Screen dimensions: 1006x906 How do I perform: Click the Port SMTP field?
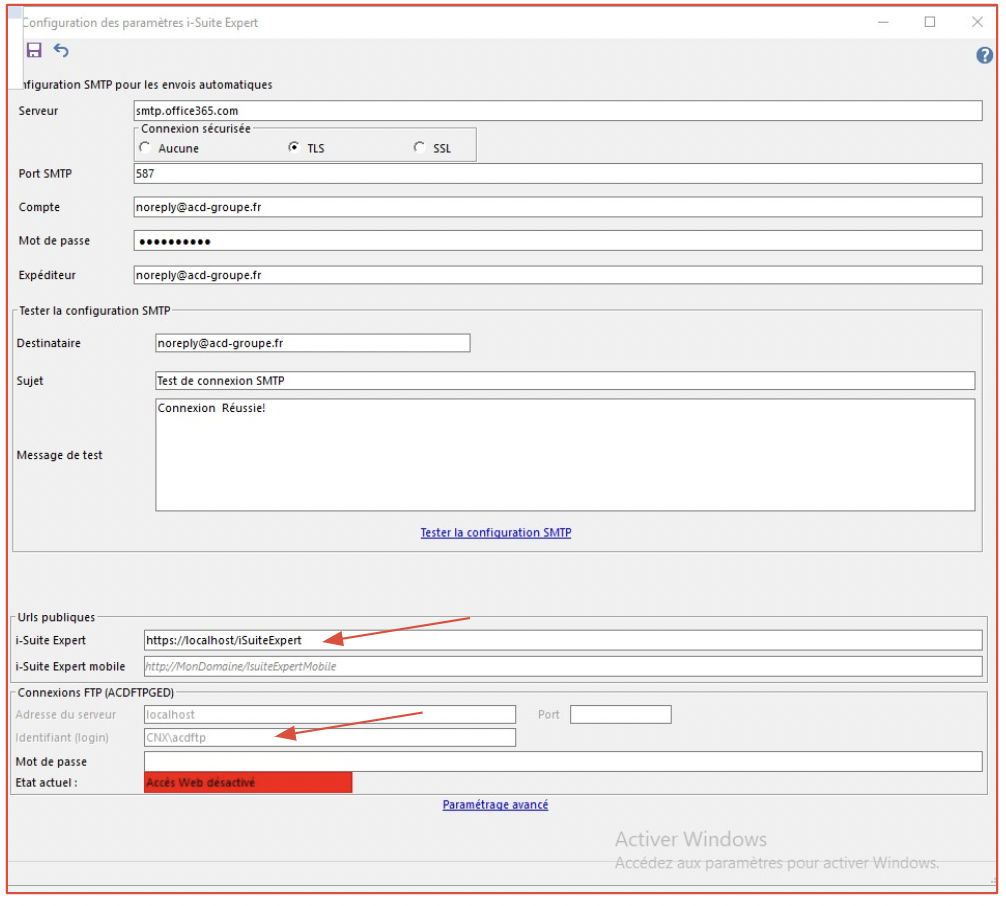point(558,173)
